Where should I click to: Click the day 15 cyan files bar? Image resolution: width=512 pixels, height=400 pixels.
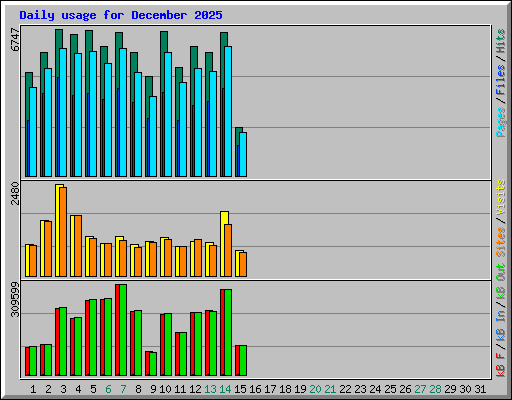point(243,154)
